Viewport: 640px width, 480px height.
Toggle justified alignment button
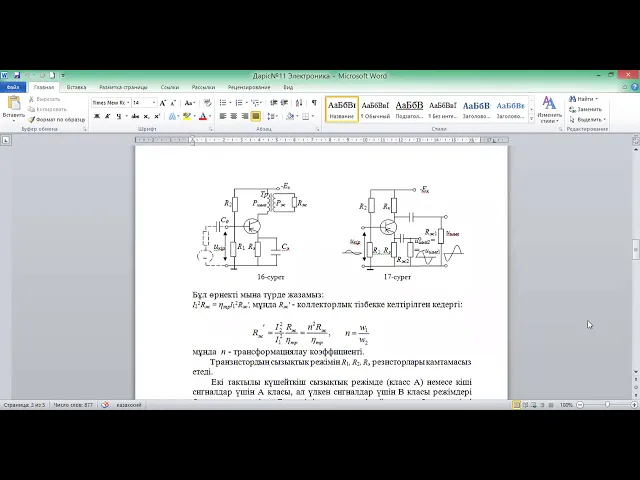256,116
